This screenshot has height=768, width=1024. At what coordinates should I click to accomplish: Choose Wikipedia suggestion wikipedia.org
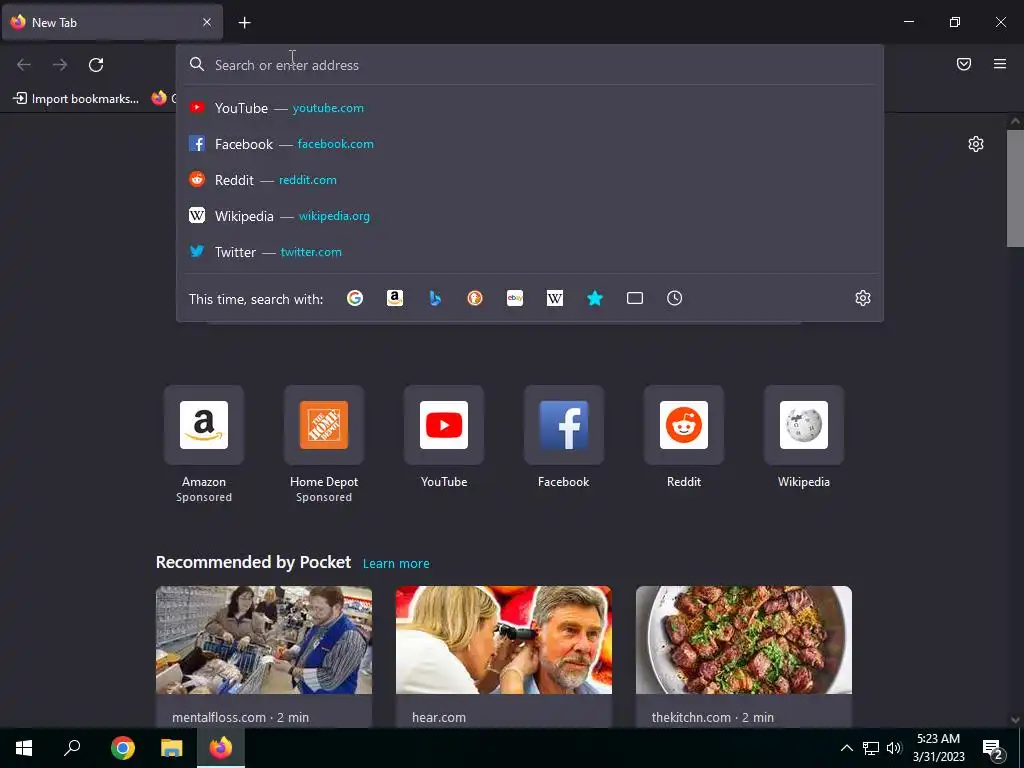(x=530, y=216)
